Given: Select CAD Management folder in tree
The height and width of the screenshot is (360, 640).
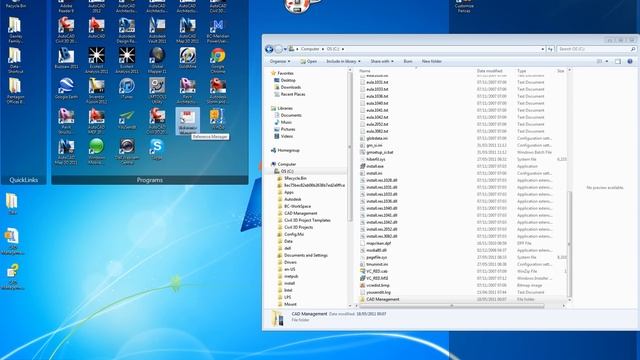Looking at the screenshot, I should click(297, 213).
